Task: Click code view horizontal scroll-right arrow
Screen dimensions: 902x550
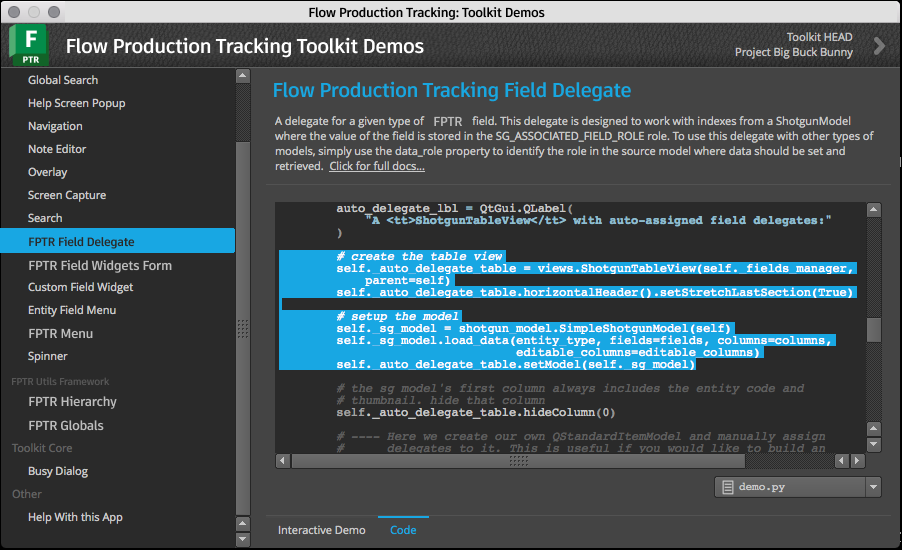Action: [857, 460]
